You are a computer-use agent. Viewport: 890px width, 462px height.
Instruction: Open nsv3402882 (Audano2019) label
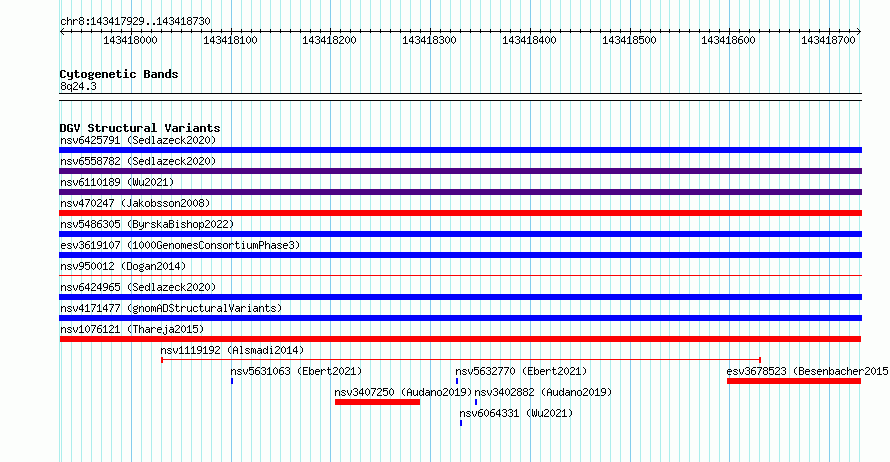click(543, 392)
